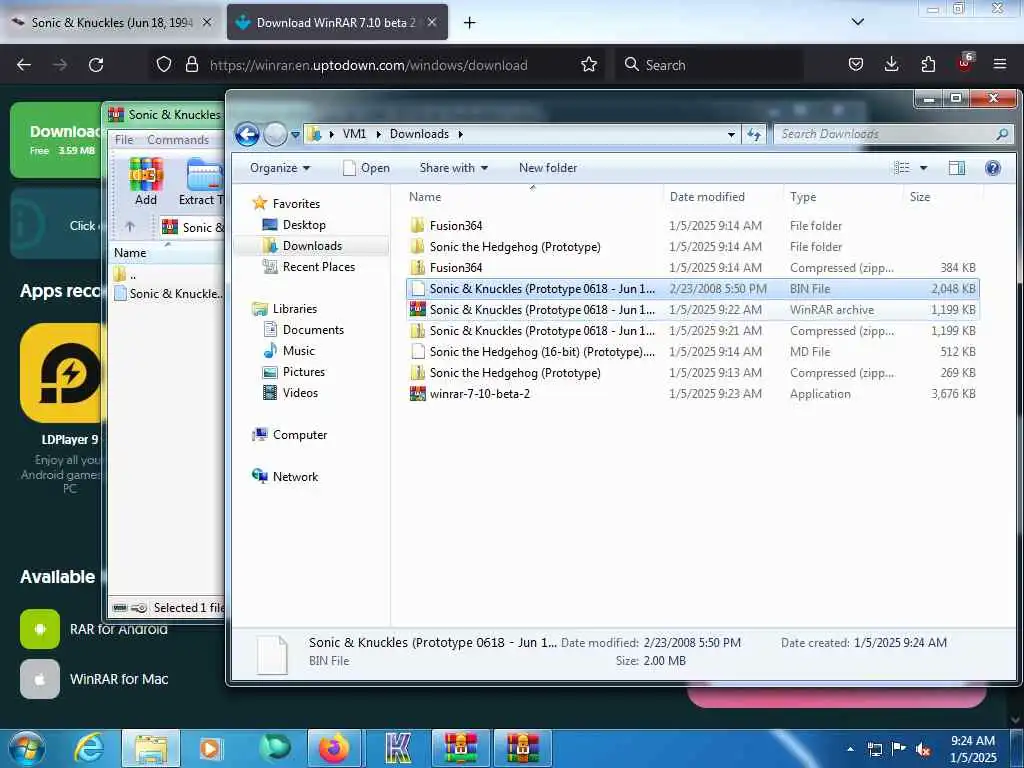Click WinRAR for Mac link on webpage

coord(119,679)
